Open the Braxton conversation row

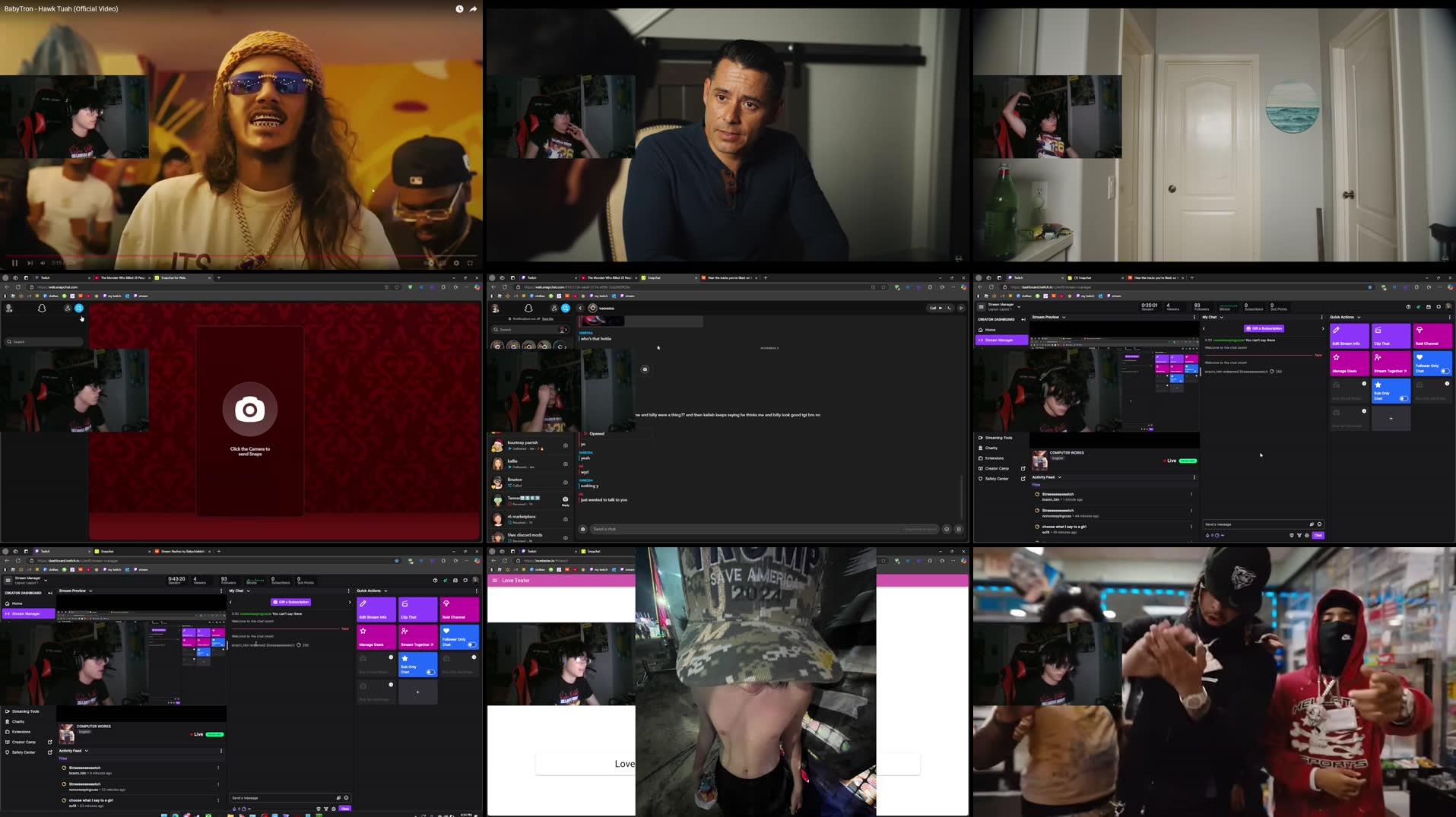pos(531,483)
